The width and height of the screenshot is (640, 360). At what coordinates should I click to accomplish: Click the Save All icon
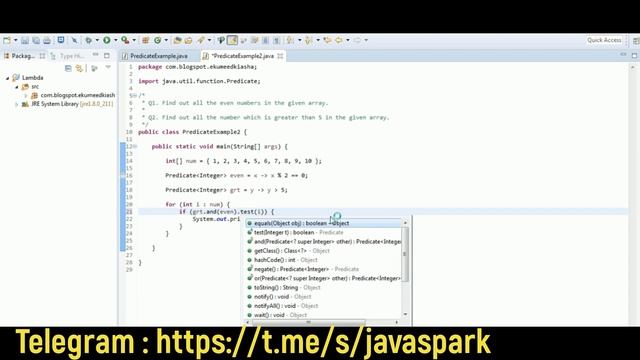pos(36,40)
